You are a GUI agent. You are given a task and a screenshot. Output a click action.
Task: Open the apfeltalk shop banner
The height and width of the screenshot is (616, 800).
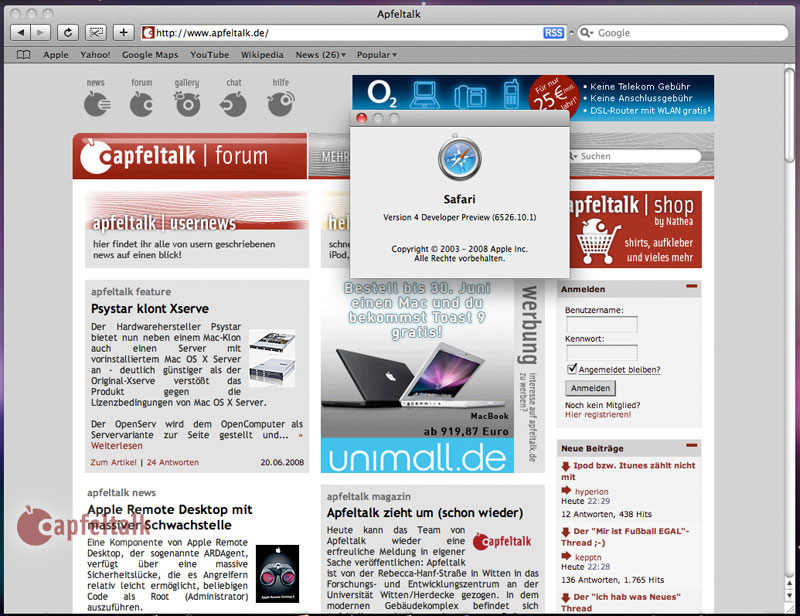point(636,229)
